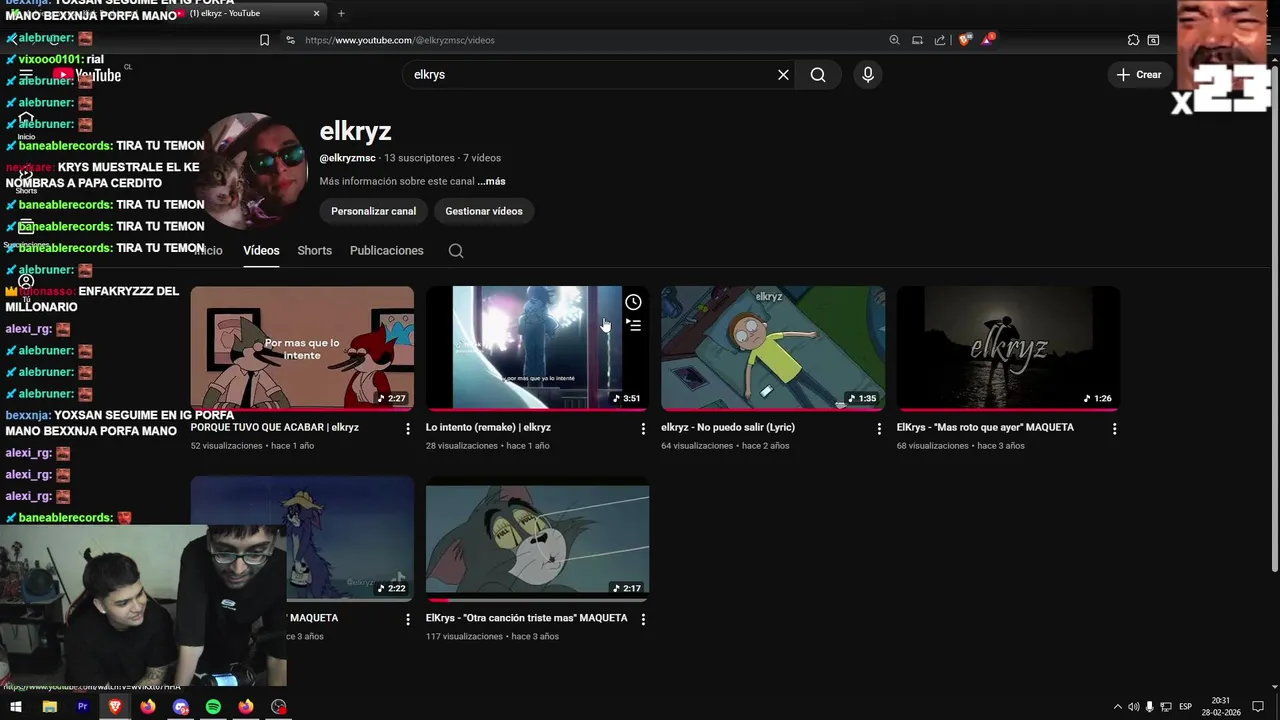Switch to the Publicaciones tab
Image resolution: width=1280 pixels, height=720 pixels.
[387, 251]
